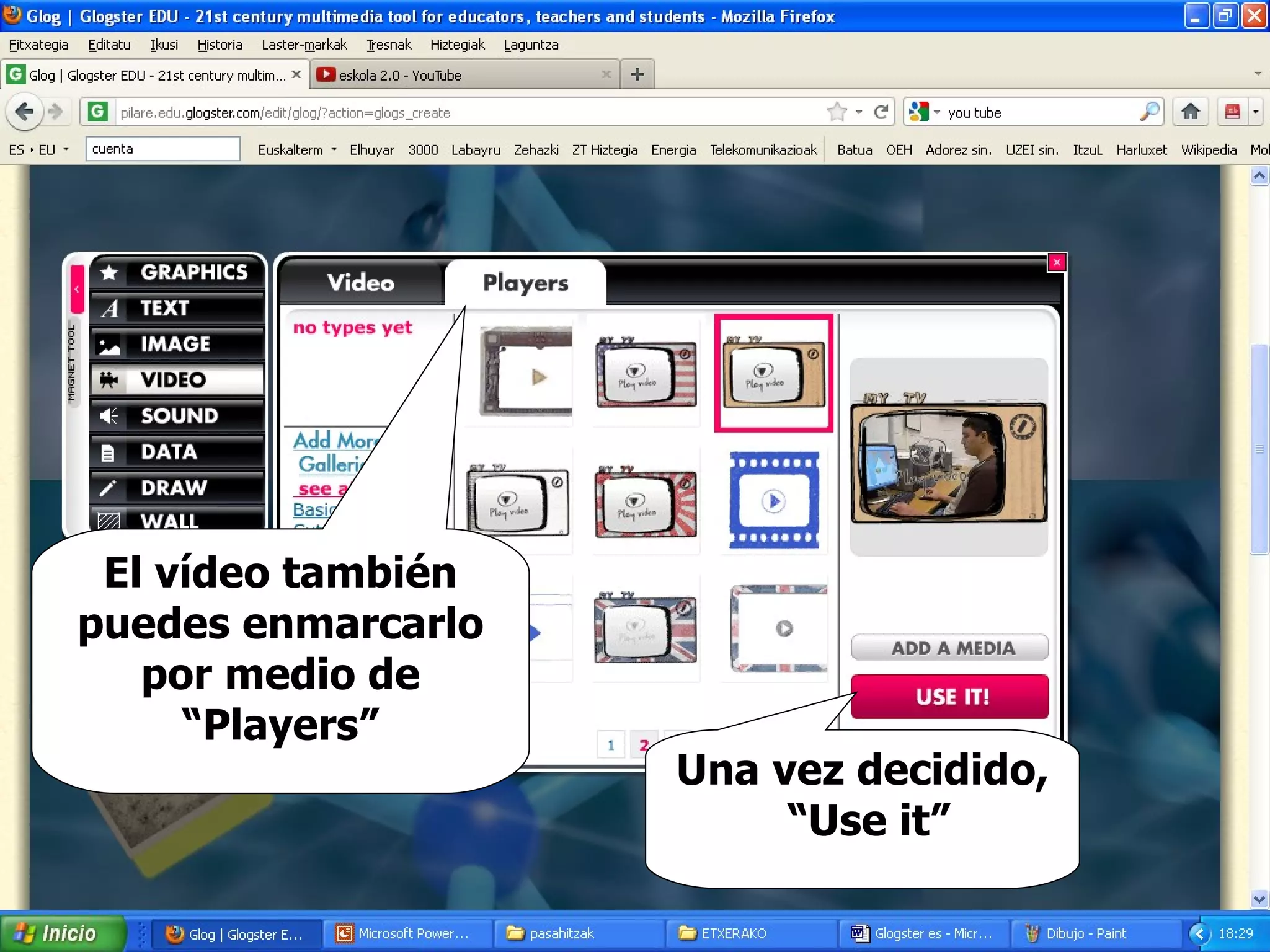Click the cuenta dictionary input field
Image resolution: width=1270 pixels, height=952 pixels.
[162, 149]
